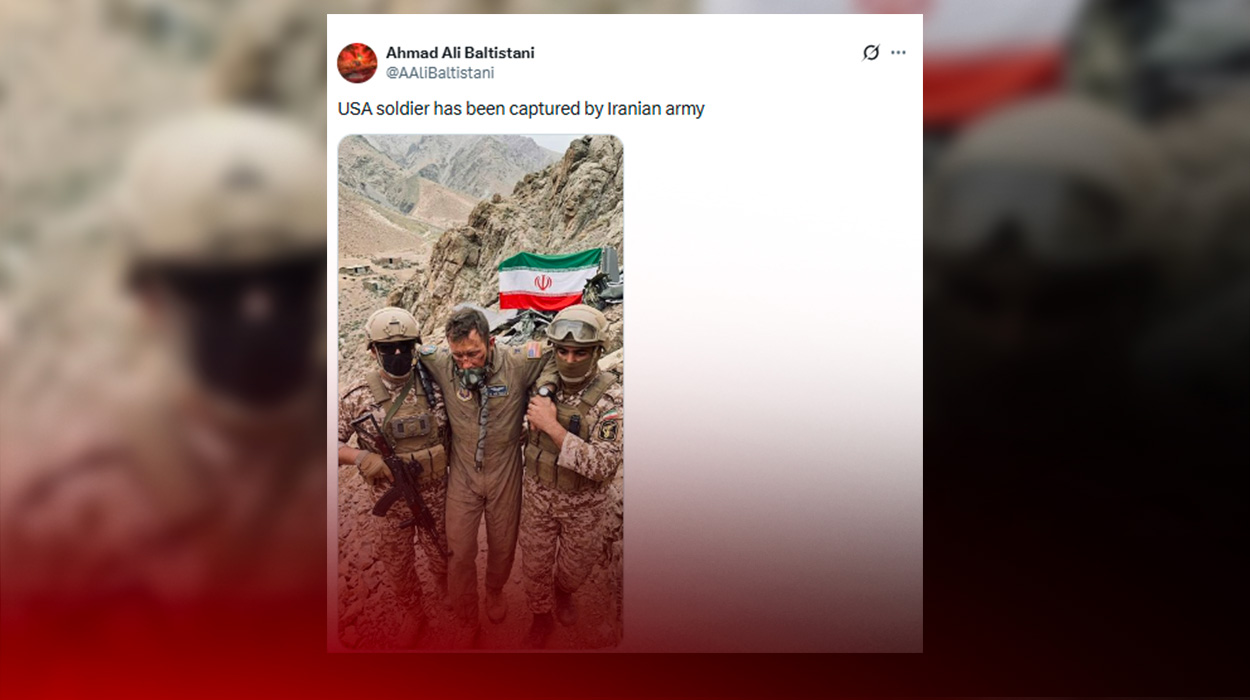Open the Ahmad Ali Baltistani profile name

(460, 53)
